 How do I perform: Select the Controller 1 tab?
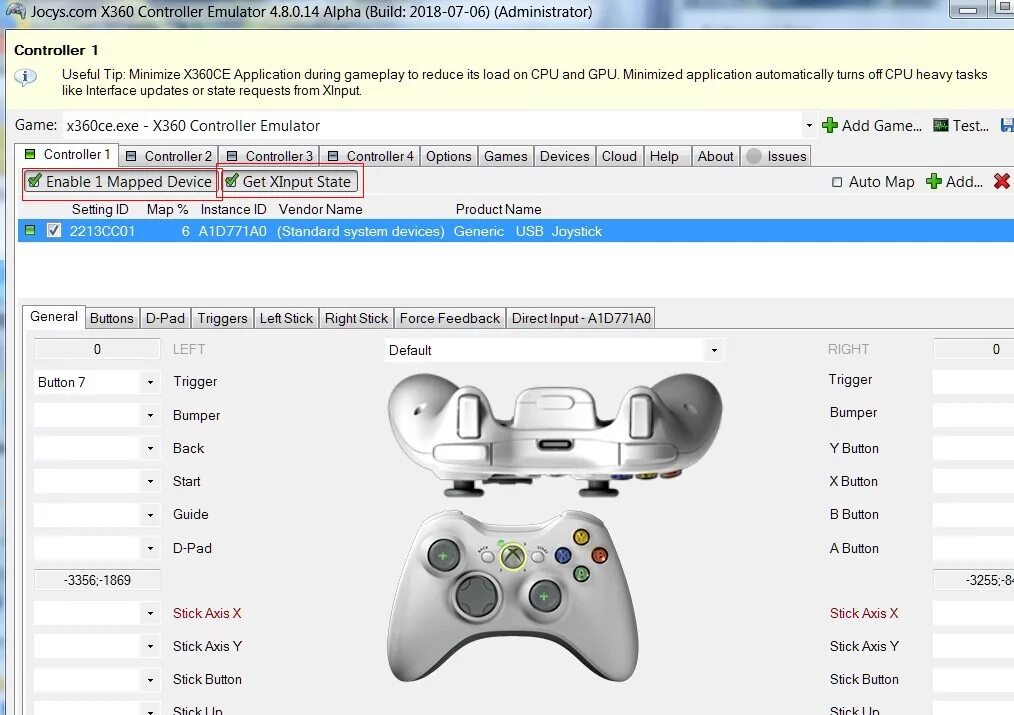tap(67, 155)
